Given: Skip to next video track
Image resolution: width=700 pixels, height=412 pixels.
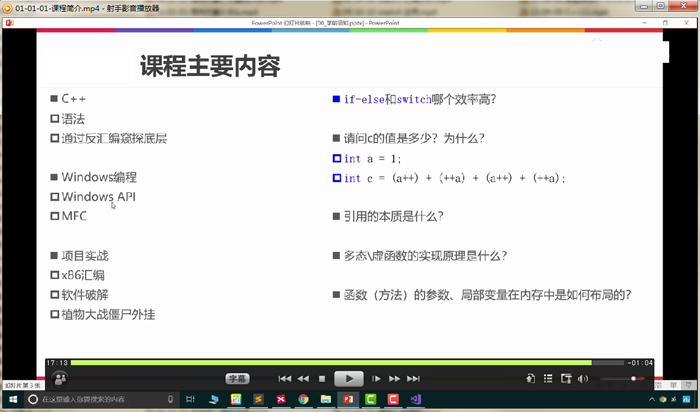Looking at the screenshot, I should (x=413, y=379).
